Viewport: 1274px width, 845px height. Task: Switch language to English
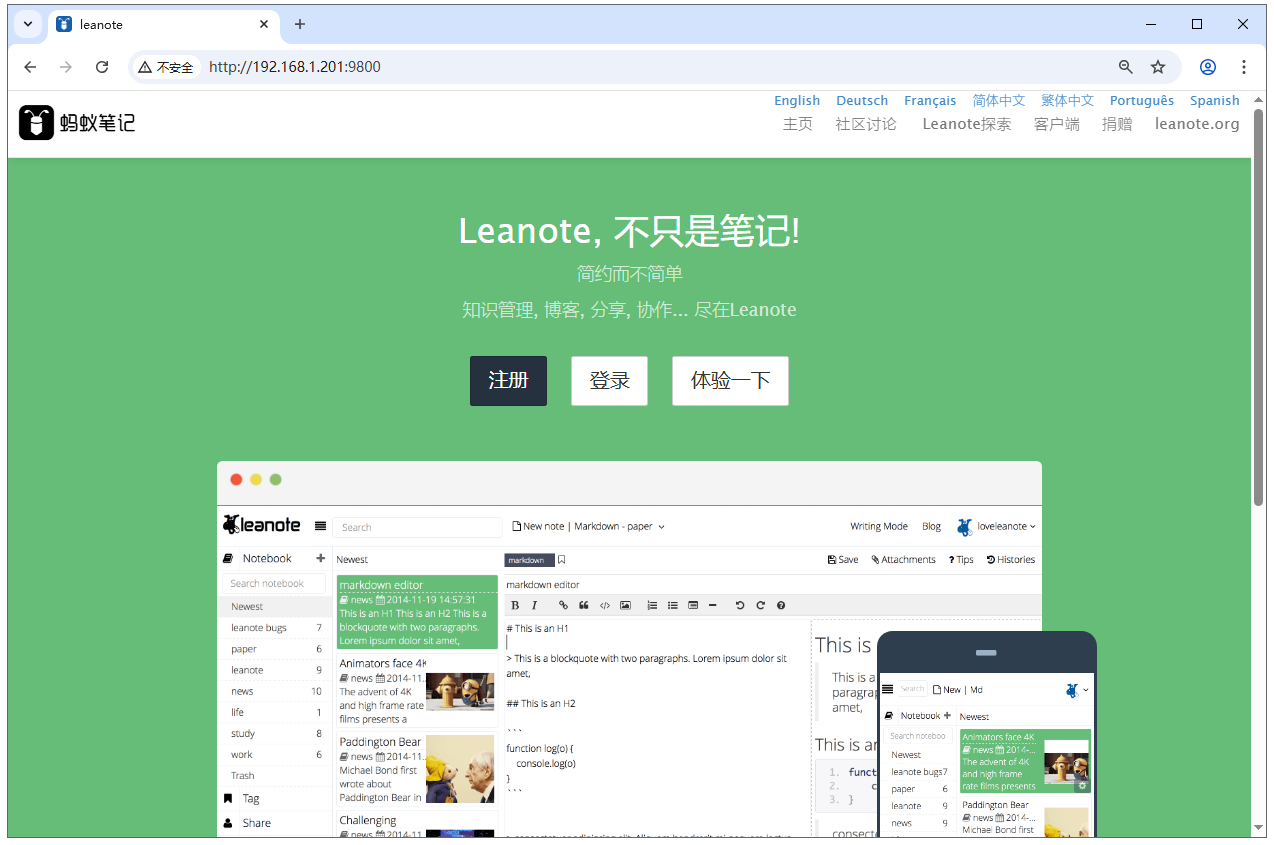click(797, 100)
